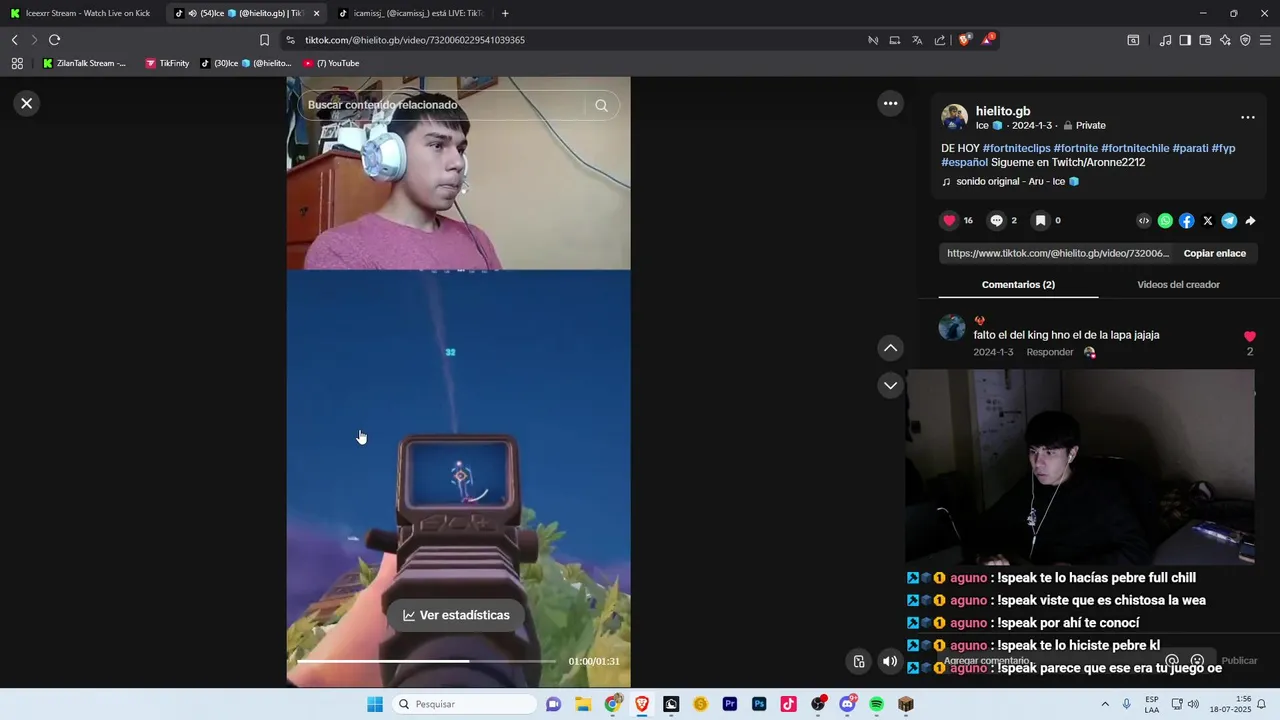Open the hielito.gb username link

point(1003,111)
